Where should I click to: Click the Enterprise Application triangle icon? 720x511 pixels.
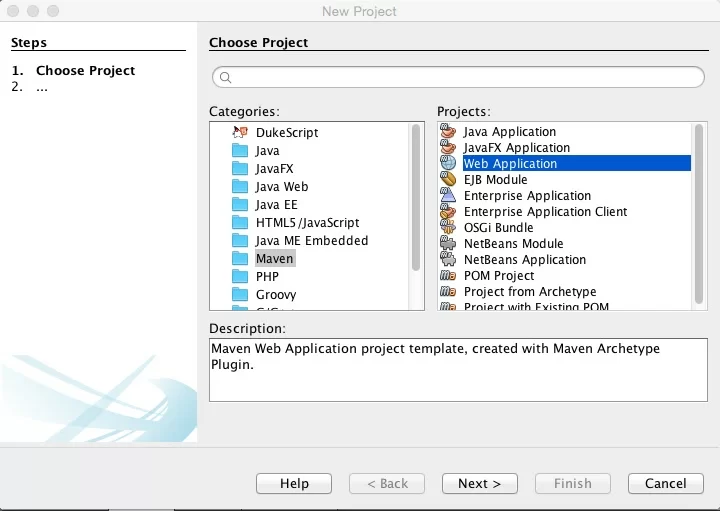tap(448, 195)
